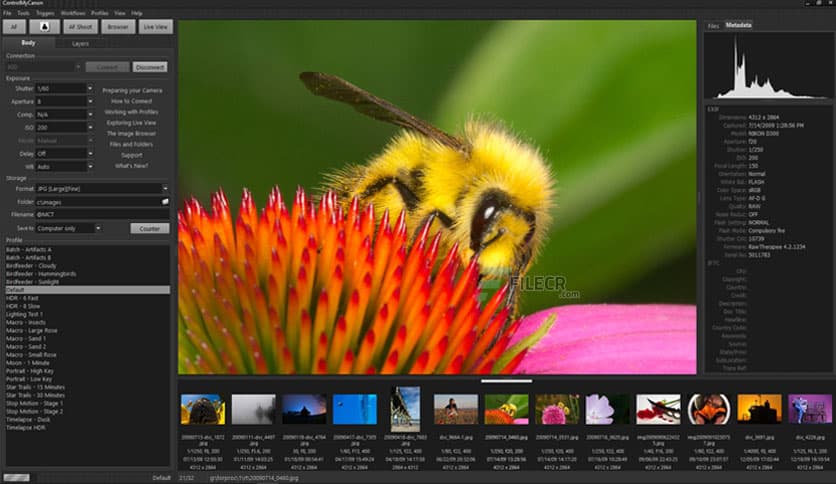Browse for storage folder via folder icon

(165, 201)
